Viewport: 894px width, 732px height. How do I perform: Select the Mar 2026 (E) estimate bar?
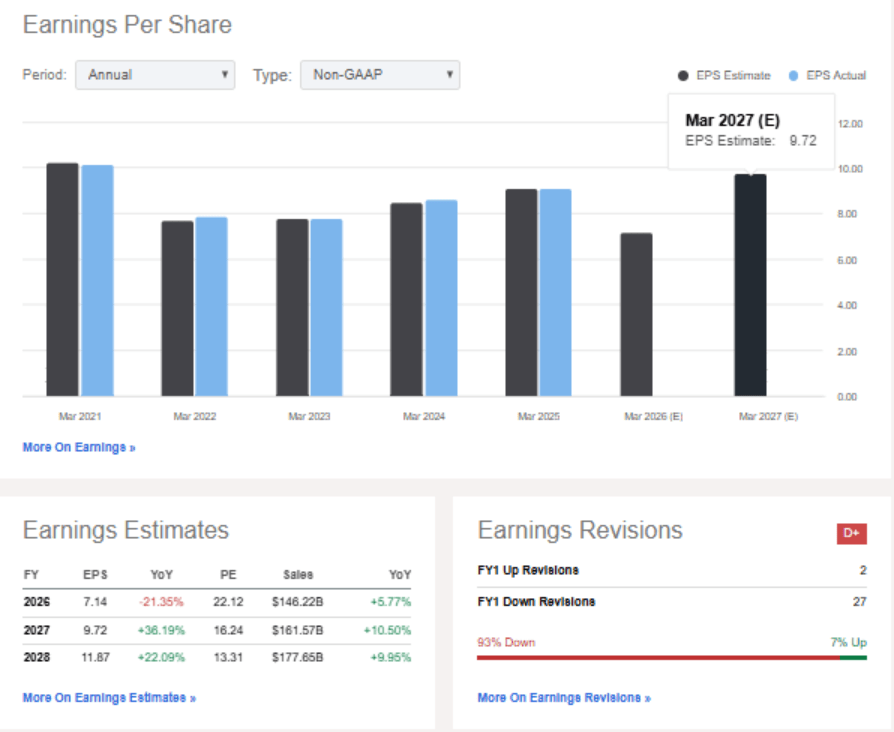636,315
